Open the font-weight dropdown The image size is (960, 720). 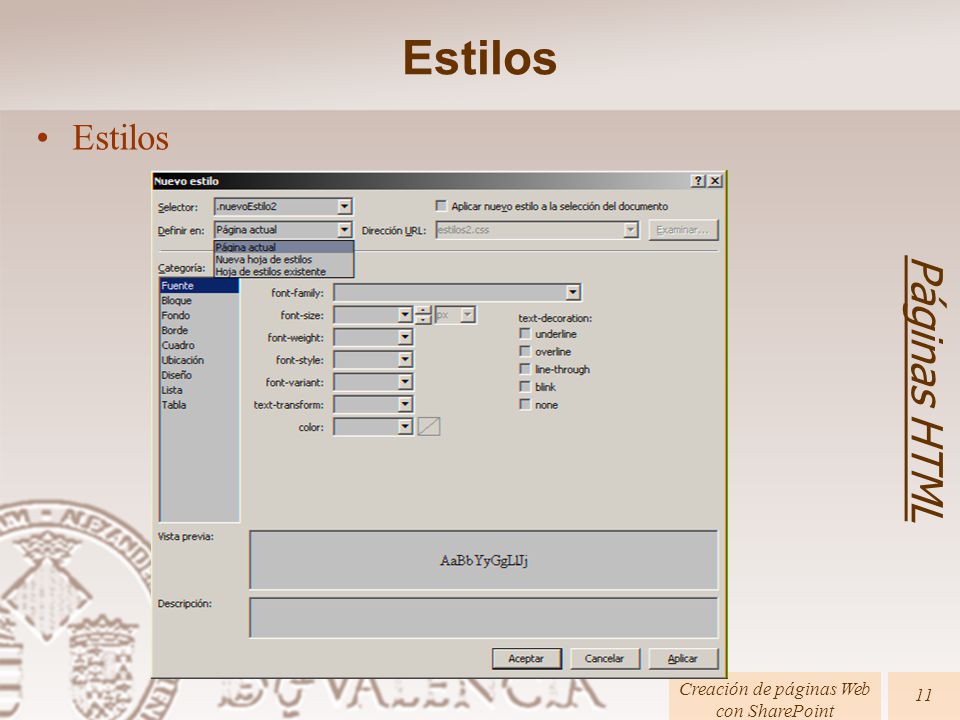click(x=405, y=337)
